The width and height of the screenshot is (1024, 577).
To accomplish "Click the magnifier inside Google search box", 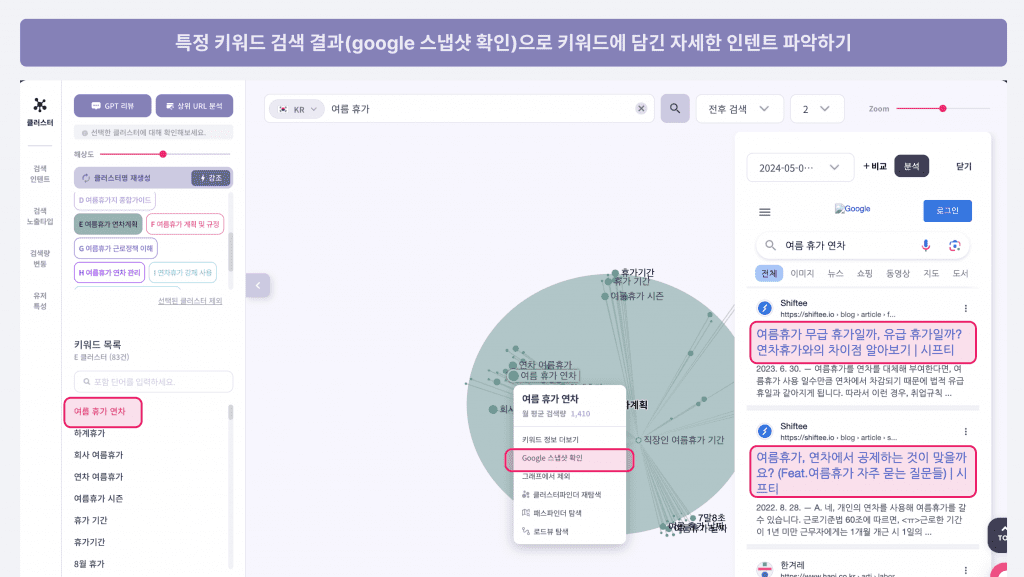I will point(771,245).
